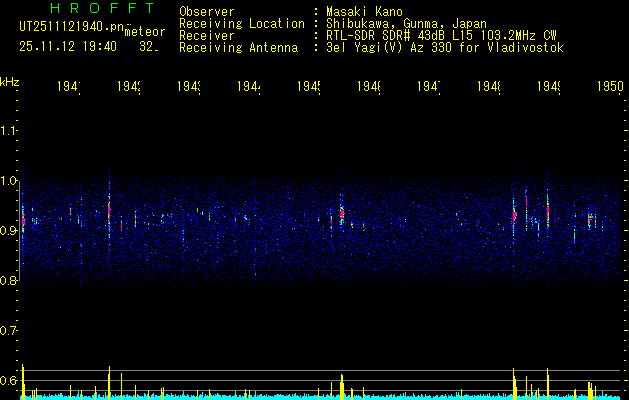
Task: Click the Receiver label
Action: pos(207,36)
